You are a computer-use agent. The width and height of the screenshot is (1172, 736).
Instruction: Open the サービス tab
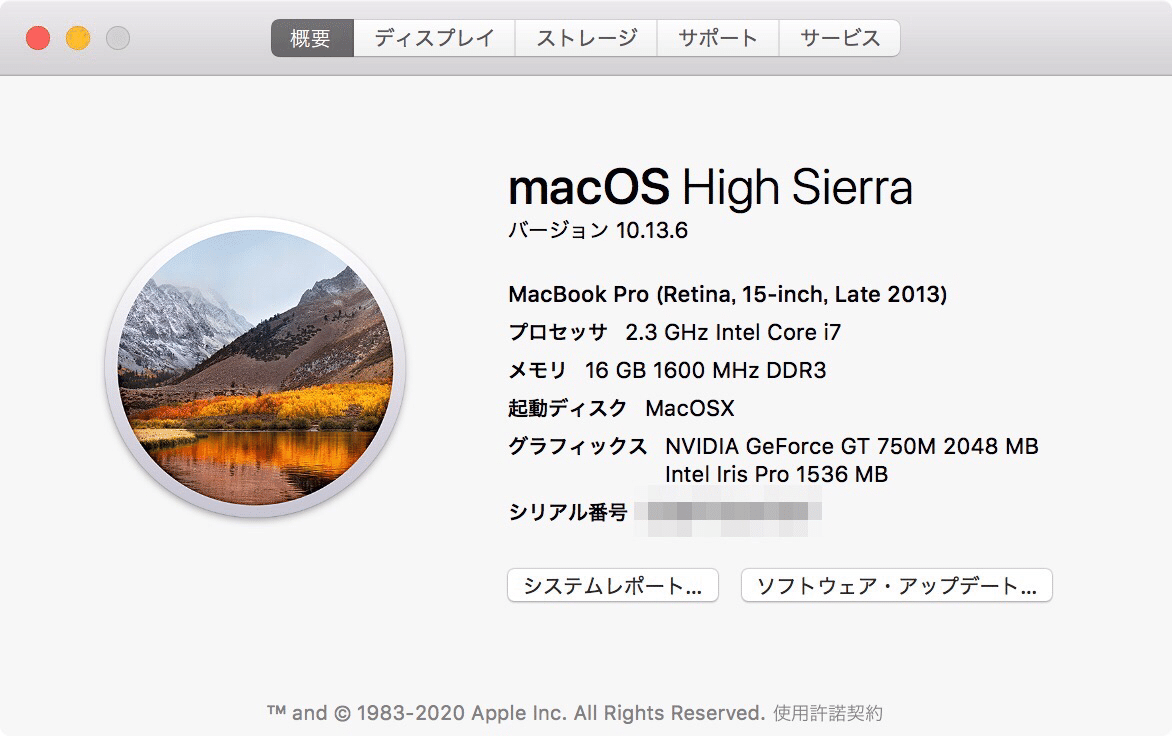839,37
